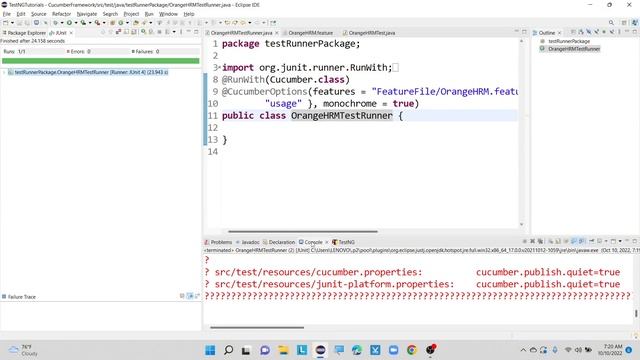Open the Source menu
Image resolution: width=640 pixels, height=360 pixels.
point(39,14)
